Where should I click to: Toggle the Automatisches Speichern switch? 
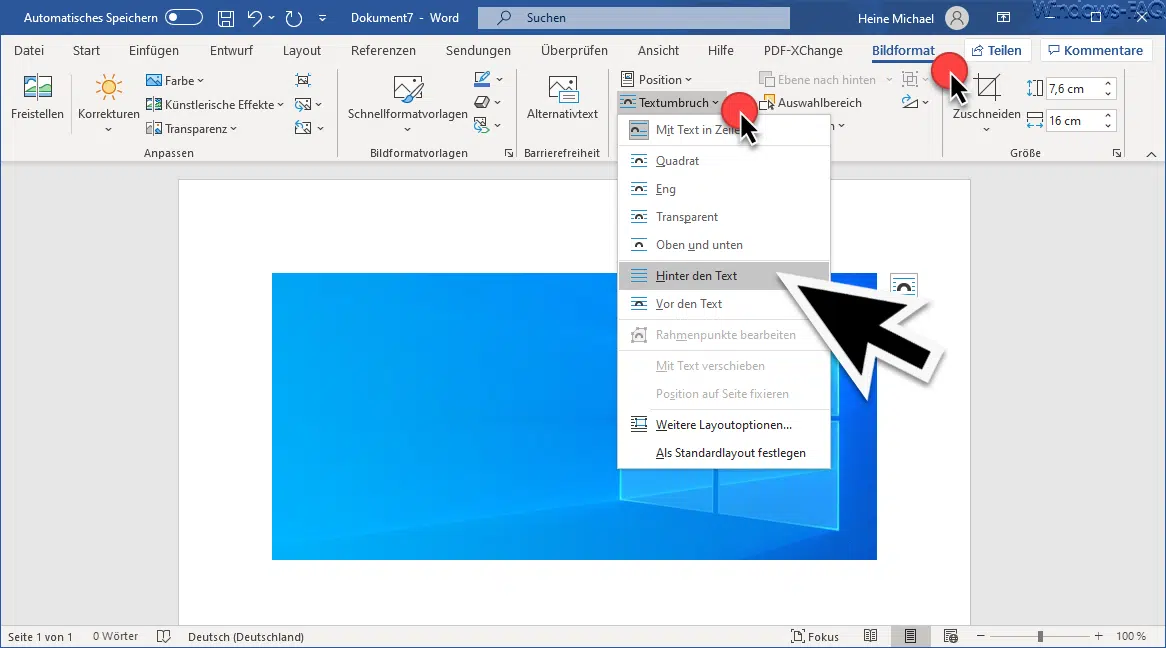(184, 17)
